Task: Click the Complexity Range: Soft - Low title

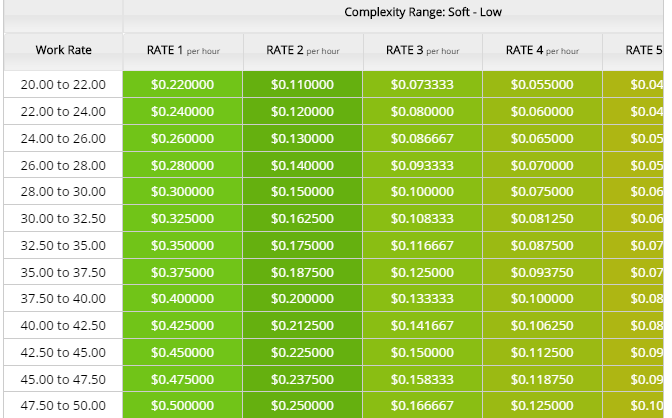Action: (x=423, y=12)
